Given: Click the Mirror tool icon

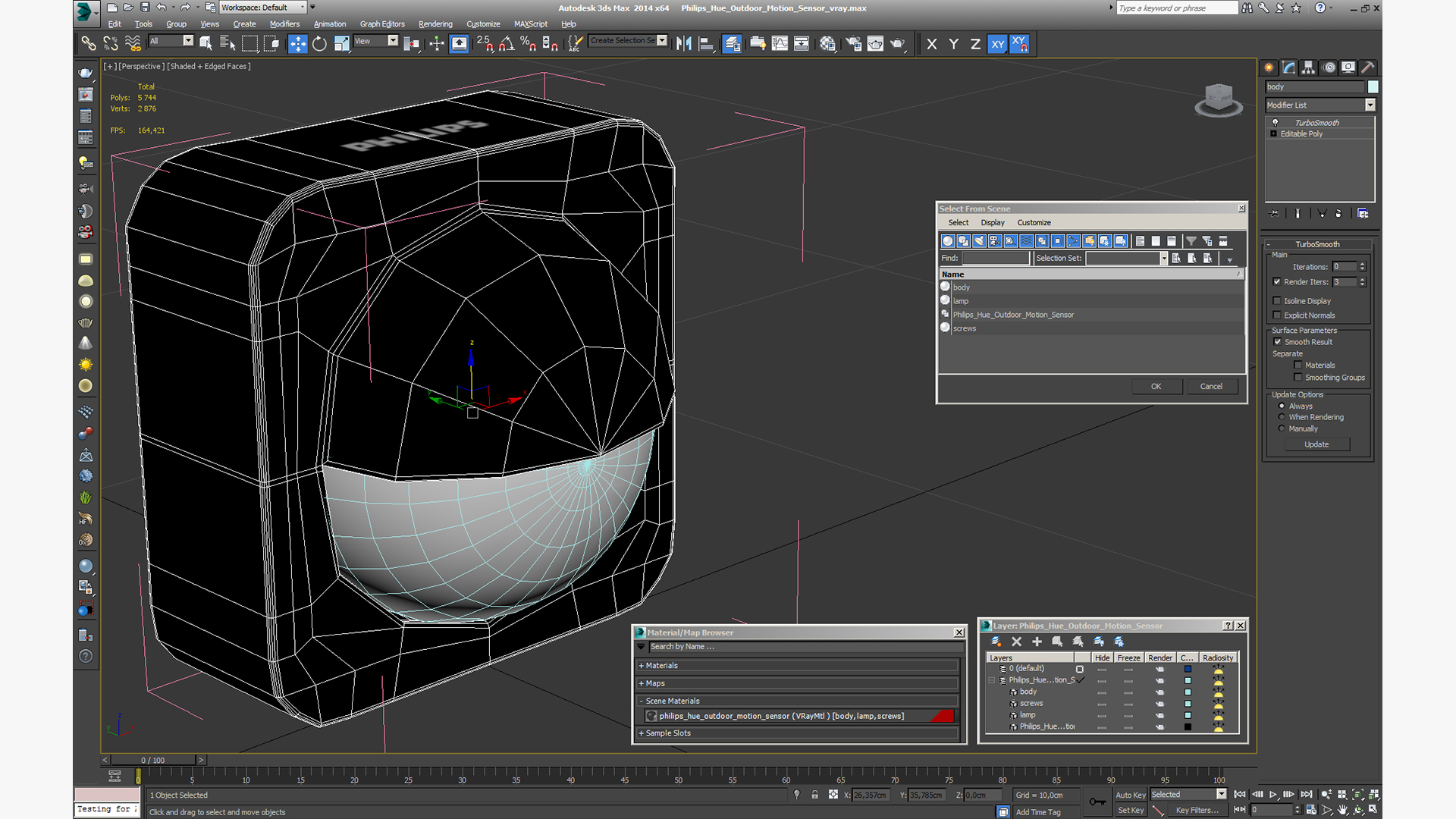Looking at the screenshot, I should (x=684, y=44).
